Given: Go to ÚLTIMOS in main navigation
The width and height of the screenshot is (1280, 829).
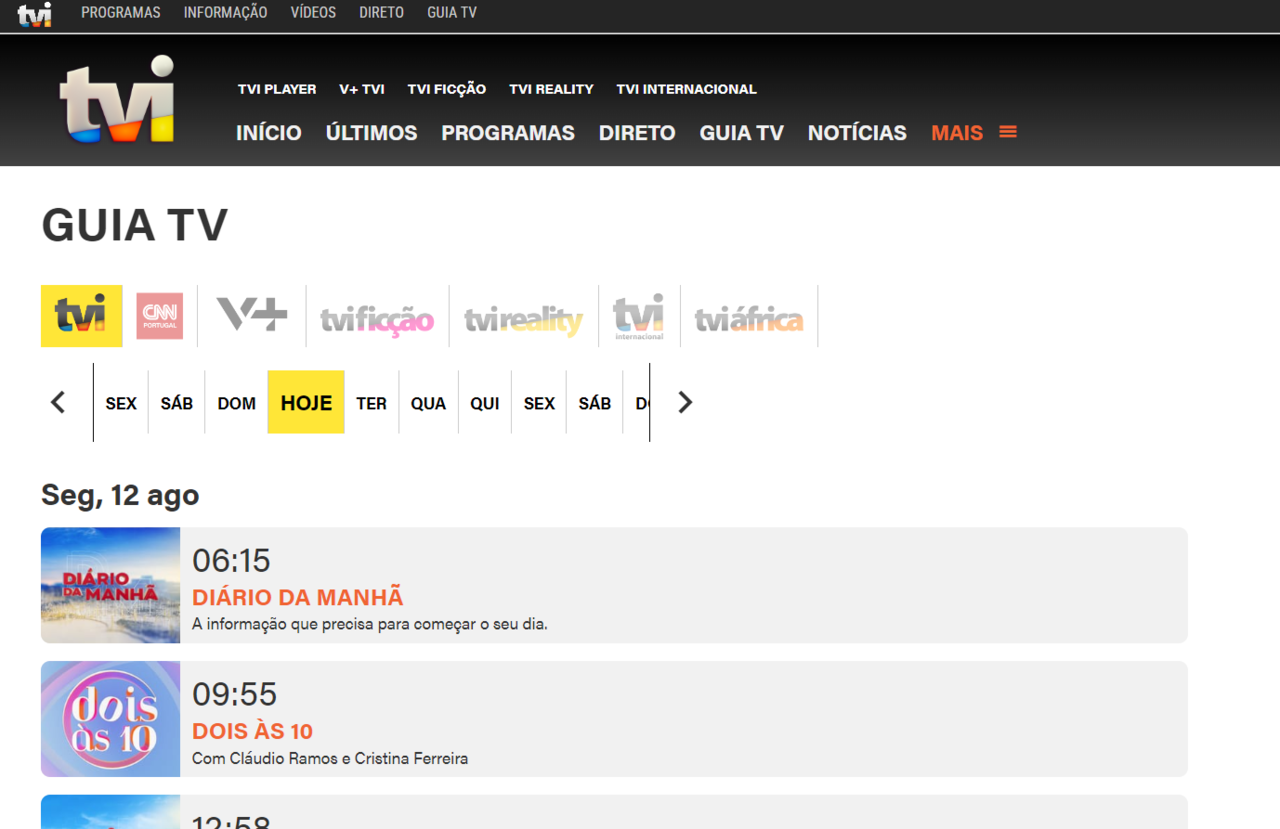Looking at the screenshot, I should click(372, 133).
